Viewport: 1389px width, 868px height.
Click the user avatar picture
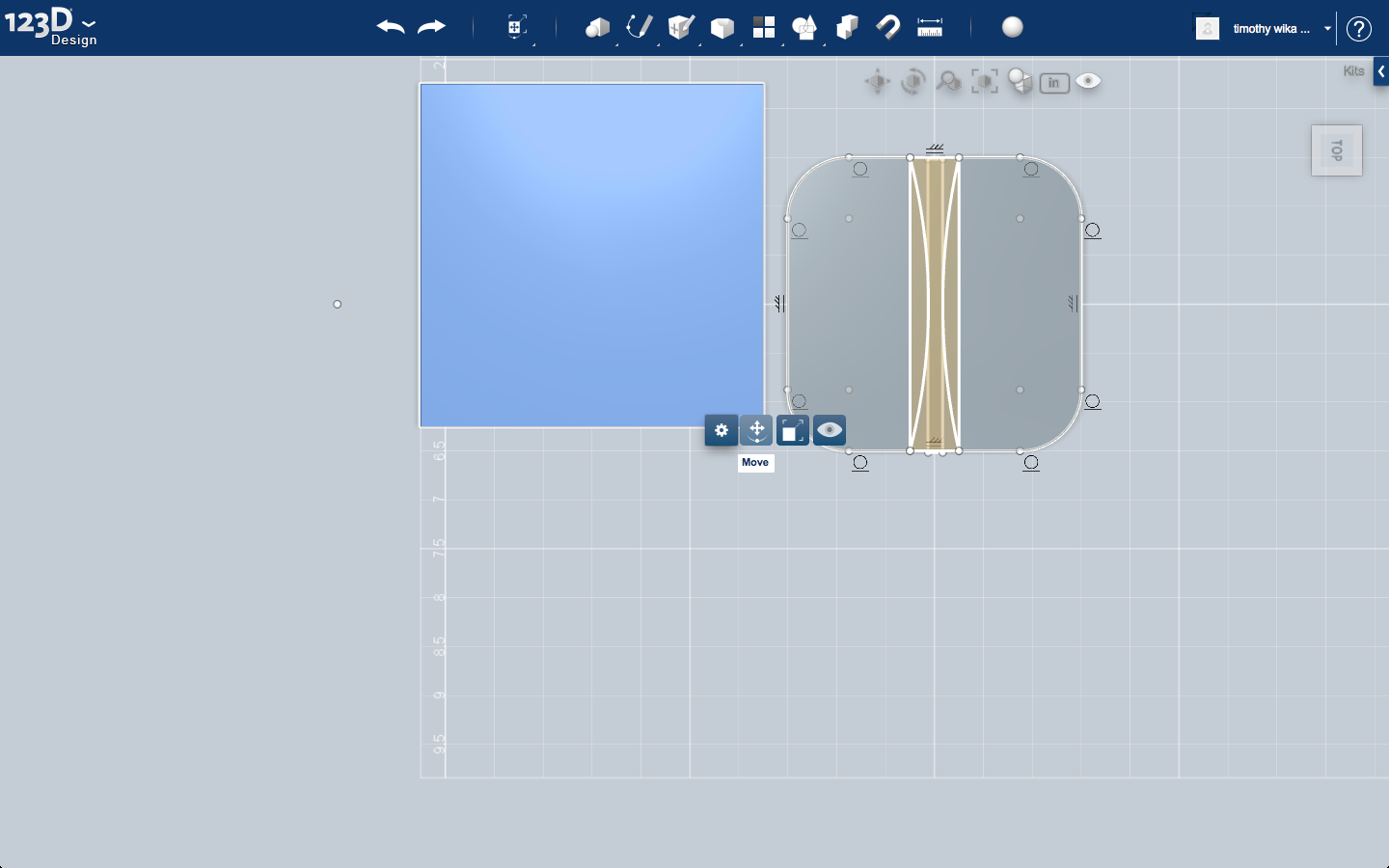click(1208, 28)
